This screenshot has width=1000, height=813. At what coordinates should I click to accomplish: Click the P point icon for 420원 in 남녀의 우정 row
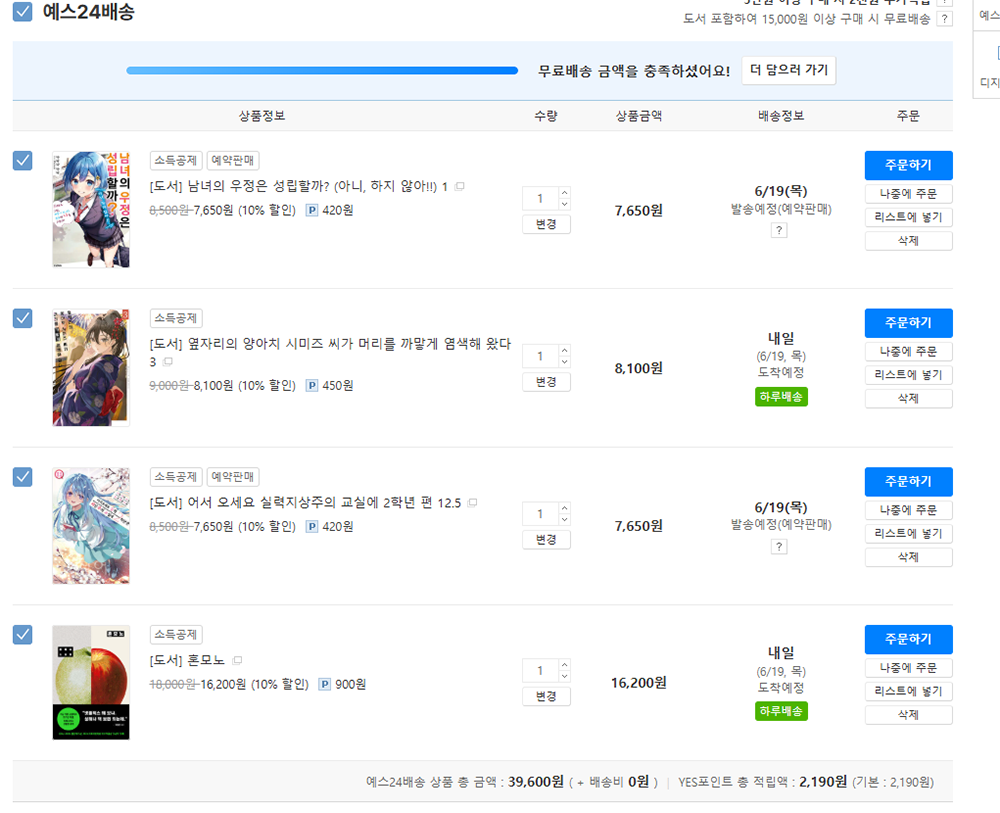[x=312, y=210]
